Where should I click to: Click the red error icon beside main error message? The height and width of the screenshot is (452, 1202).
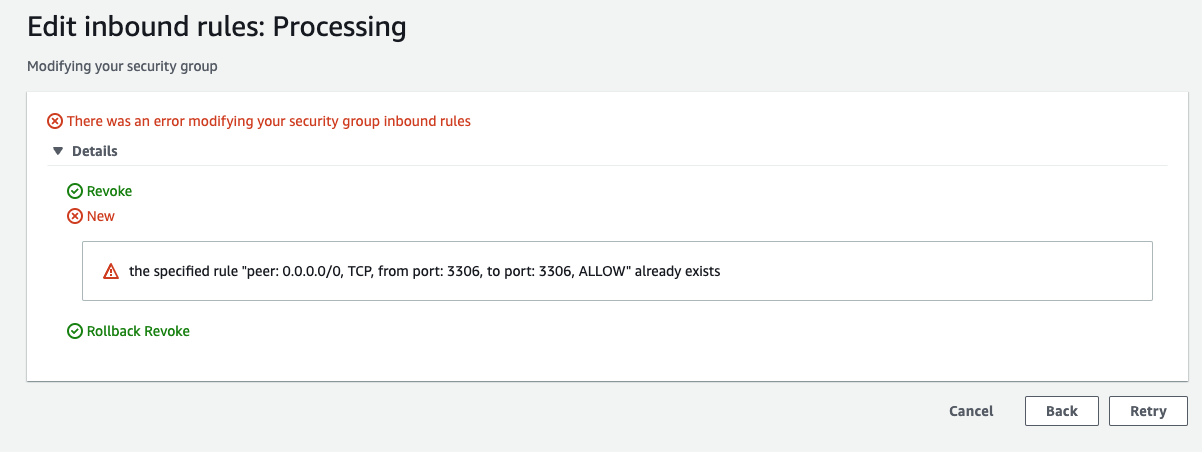[x=55, y=121]
